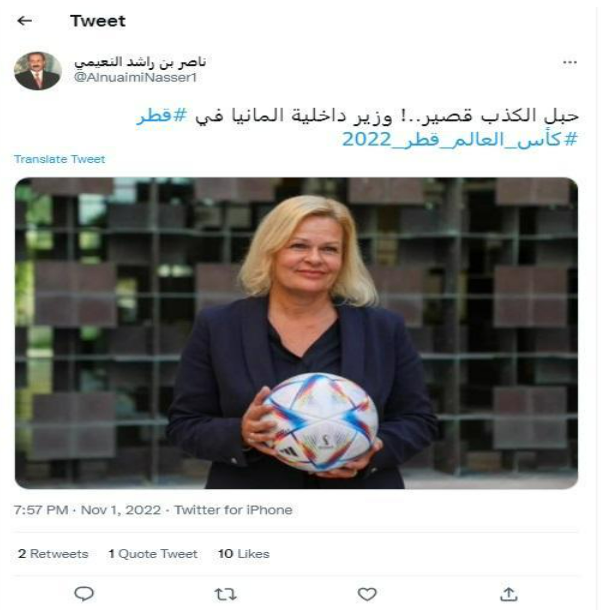Open the three-dot more options menu
Image resolution: width=601 pixels, height=610 pixels.
pyautogui.click(x=570, y=62)
